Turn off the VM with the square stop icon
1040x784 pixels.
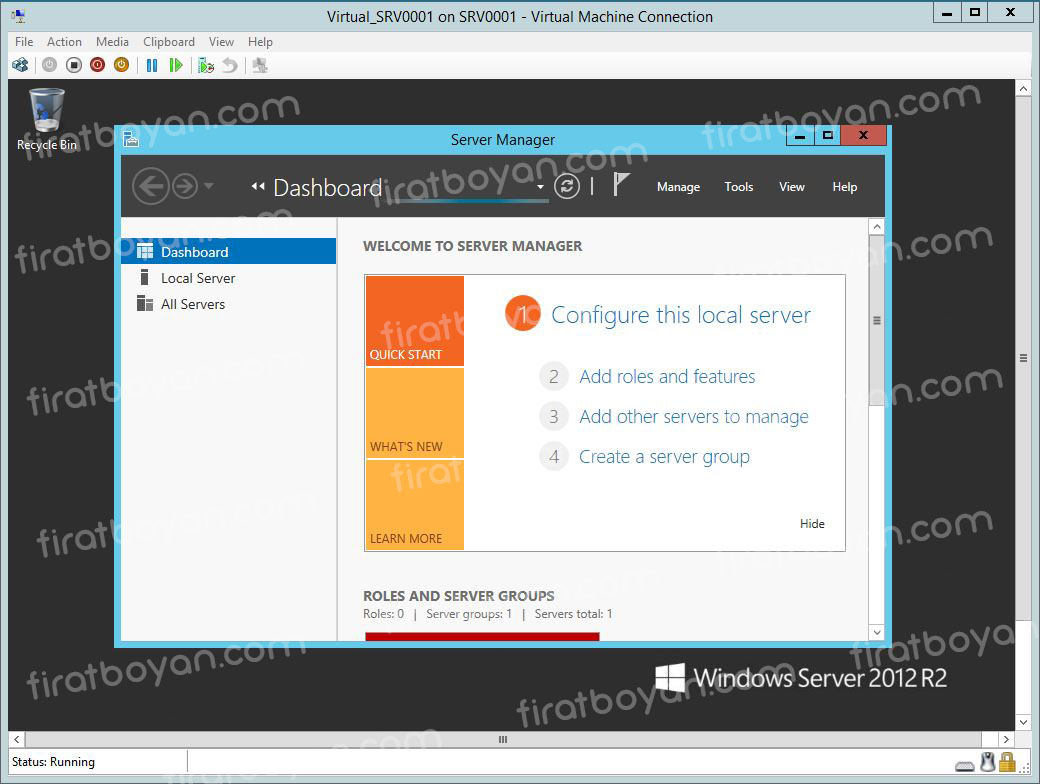(x=74, y=65)
